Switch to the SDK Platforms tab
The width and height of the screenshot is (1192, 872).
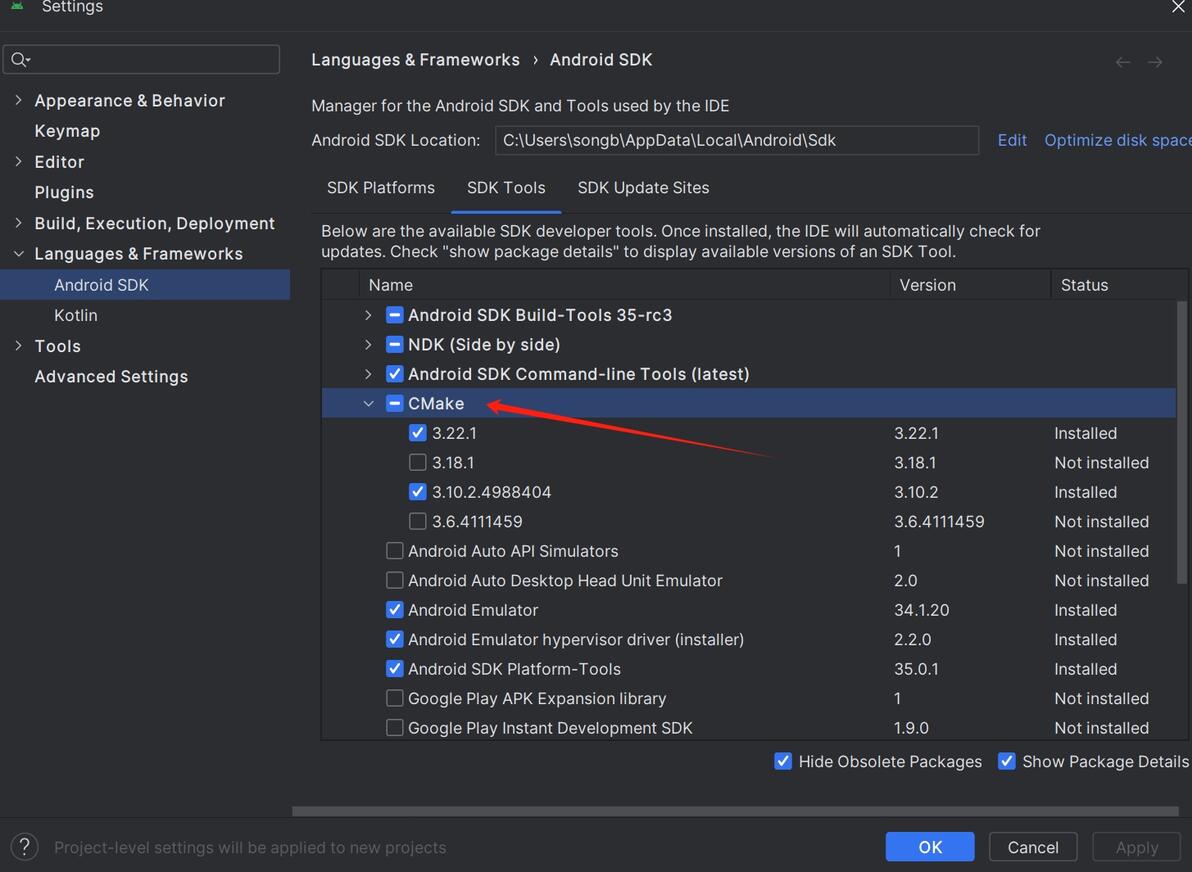click(x=381, y=188)
